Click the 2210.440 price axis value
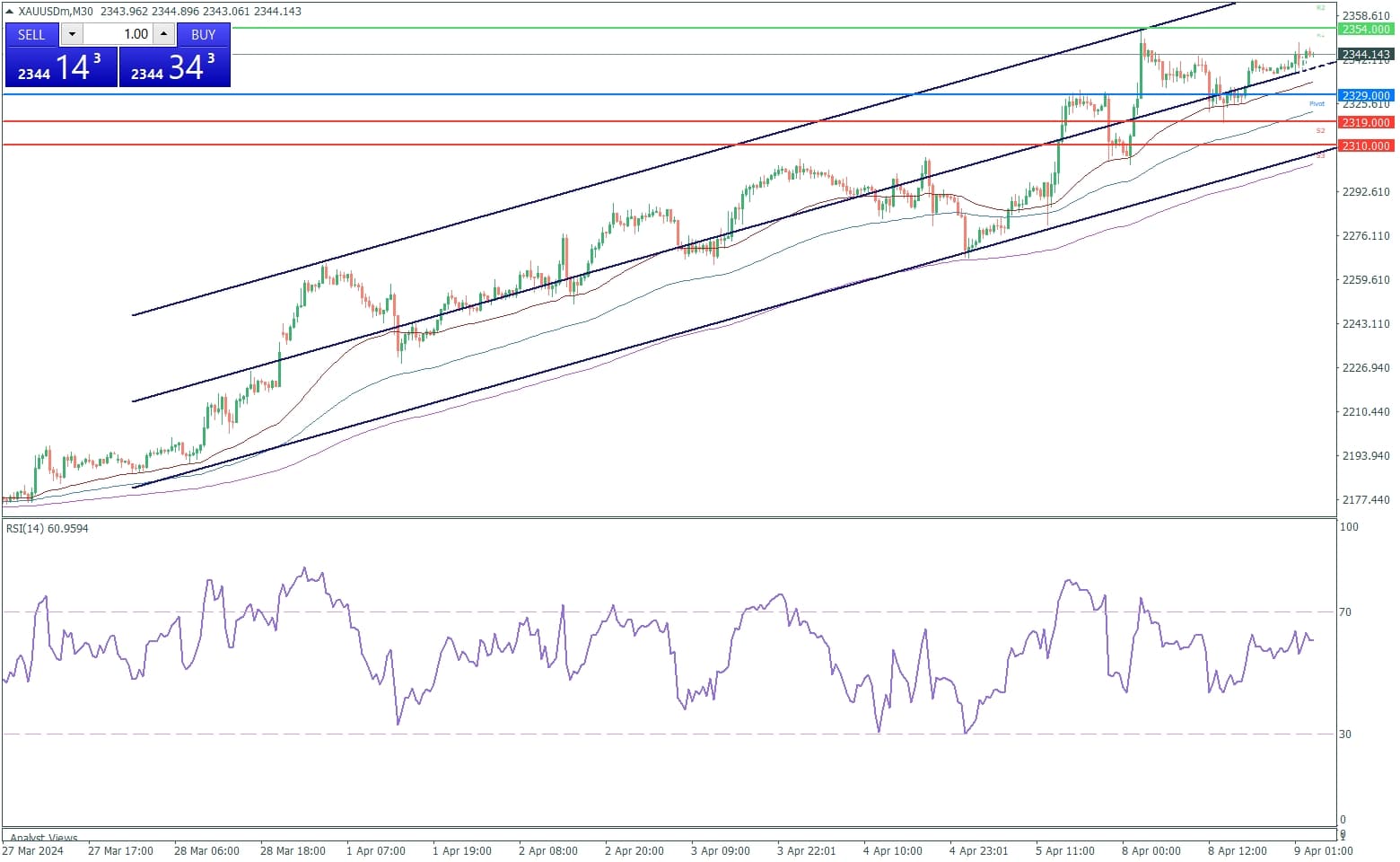 tap(1366, 412)
